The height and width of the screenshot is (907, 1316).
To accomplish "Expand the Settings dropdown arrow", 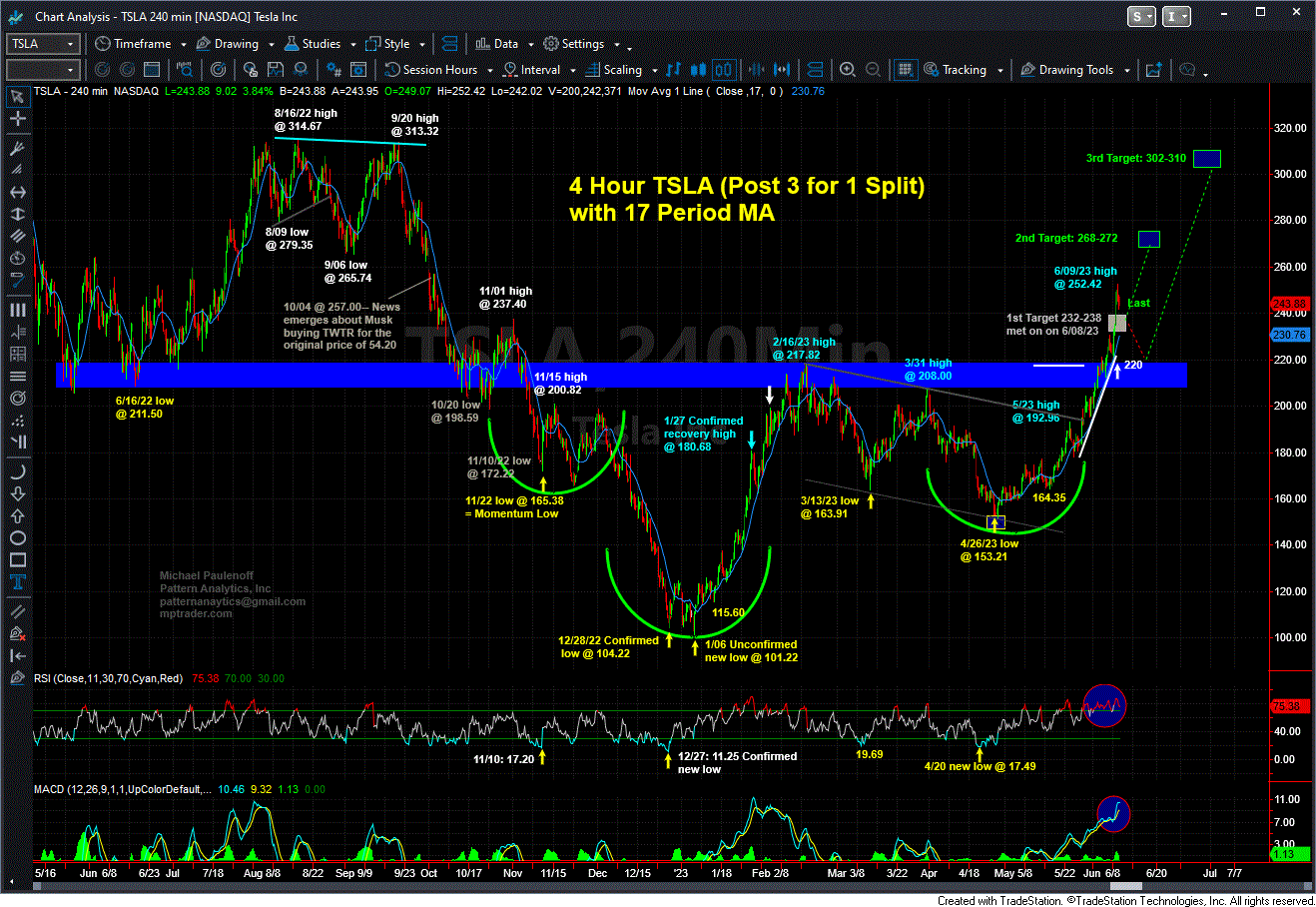I will click(x=617, y=45).
